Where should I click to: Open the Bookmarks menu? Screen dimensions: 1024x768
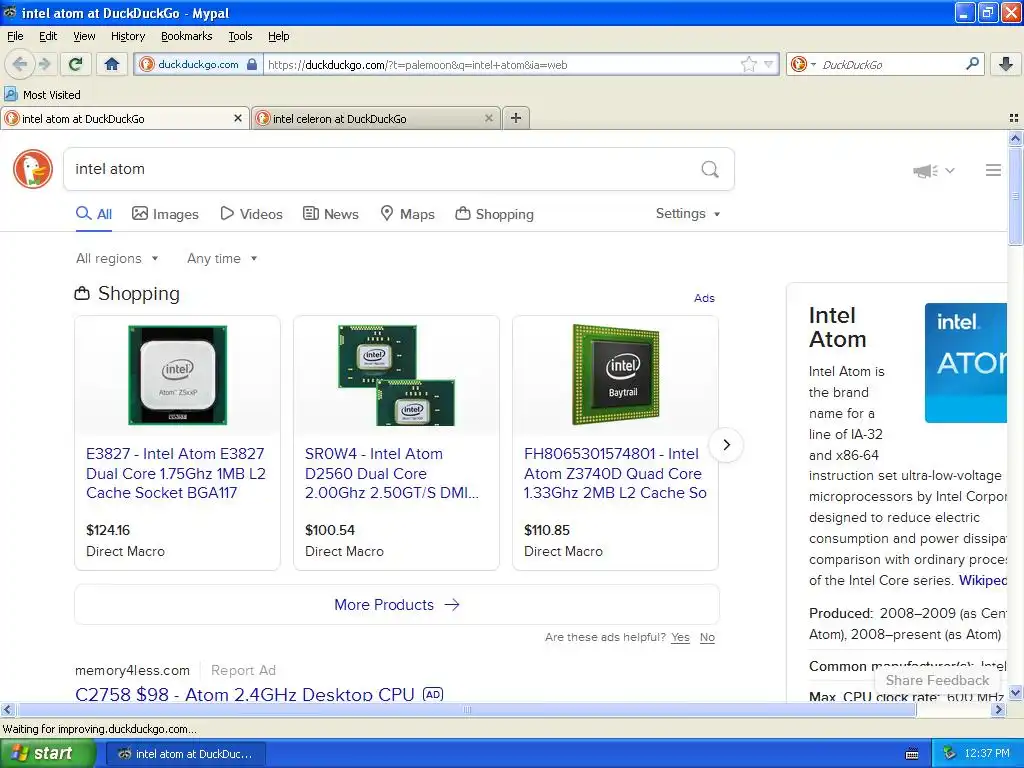(x=187, y=36)
